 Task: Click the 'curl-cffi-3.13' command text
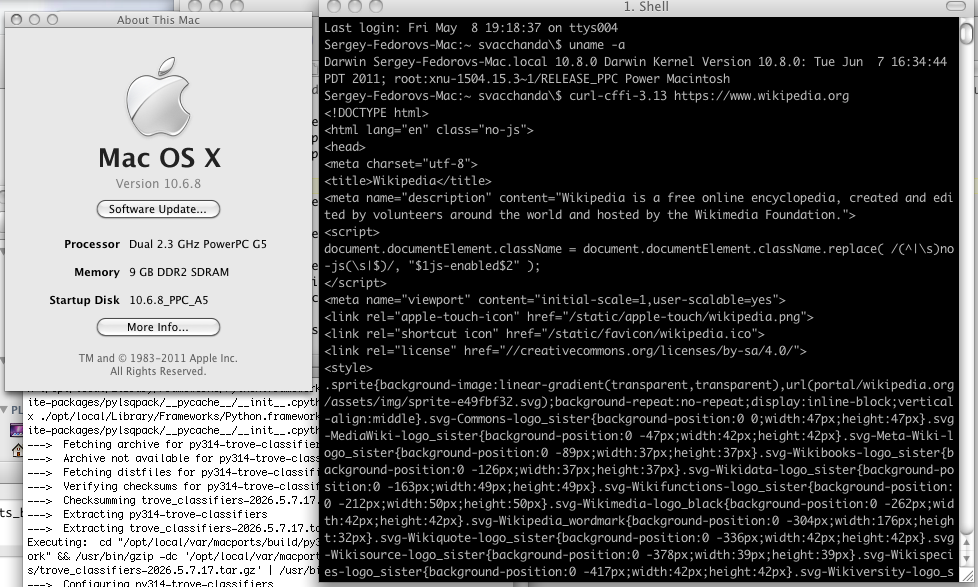[x=618, y=95]
